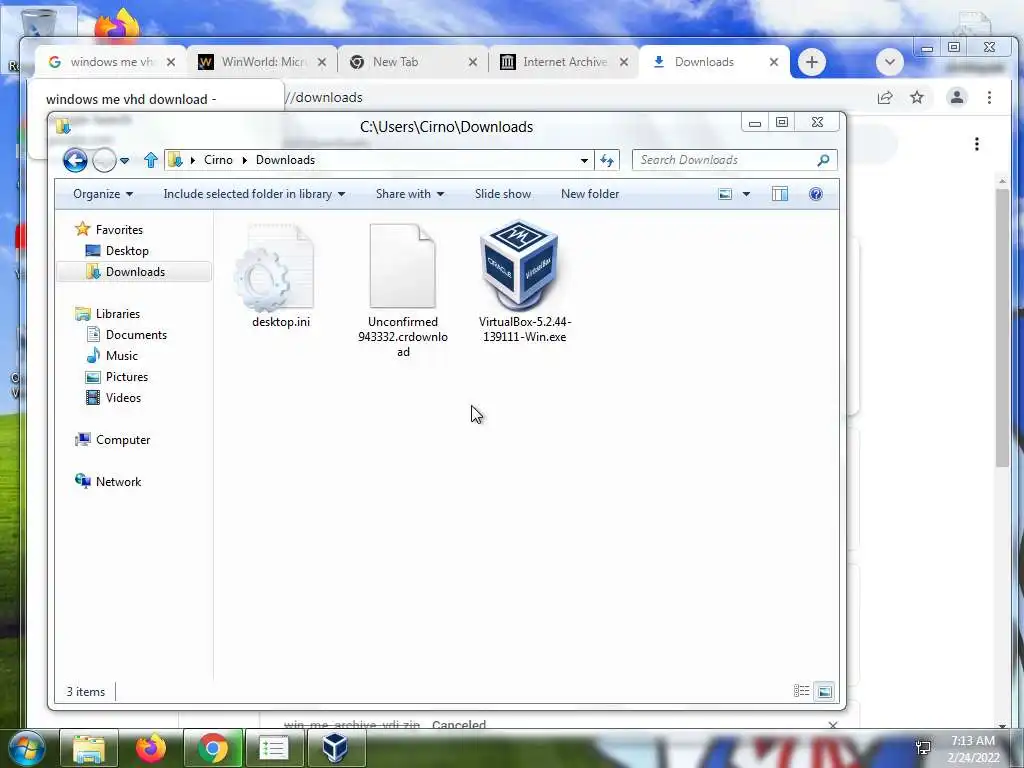Click Chrome's share this page icon
Viewport: 1024px width, 768px height.
[885, 97]
